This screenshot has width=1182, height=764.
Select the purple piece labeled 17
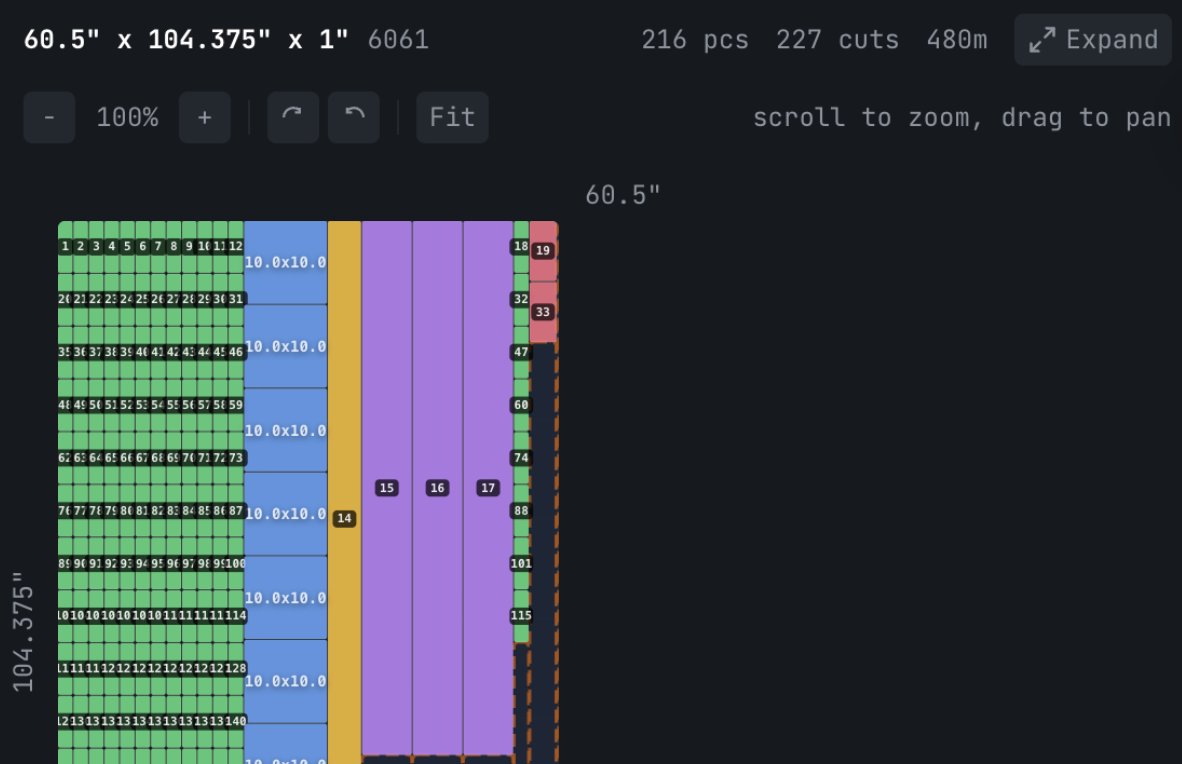pyautogui.click(x=488, y=488)
